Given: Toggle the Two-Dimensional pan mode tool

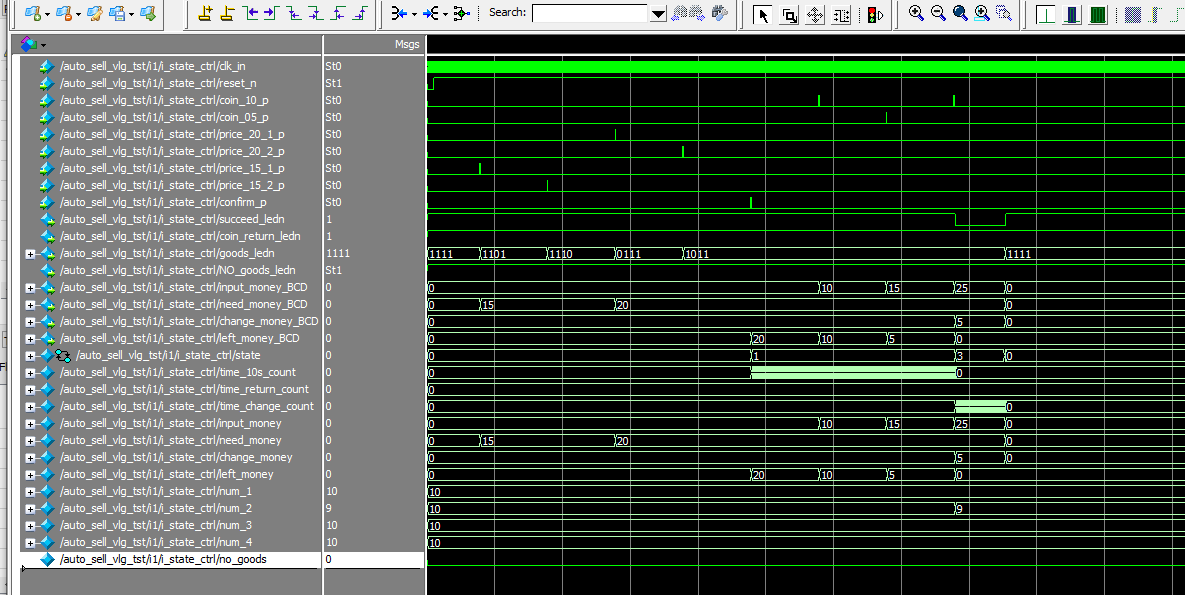Looking at the screenshot, I should coord(815,14).
